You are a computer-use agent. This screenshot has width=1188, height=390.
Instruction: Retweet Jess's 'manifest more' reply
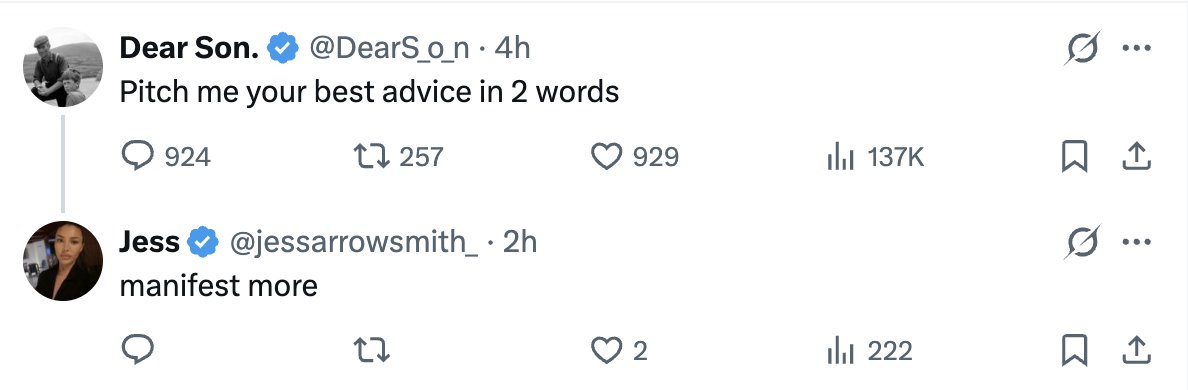click(x=372, y=351)
